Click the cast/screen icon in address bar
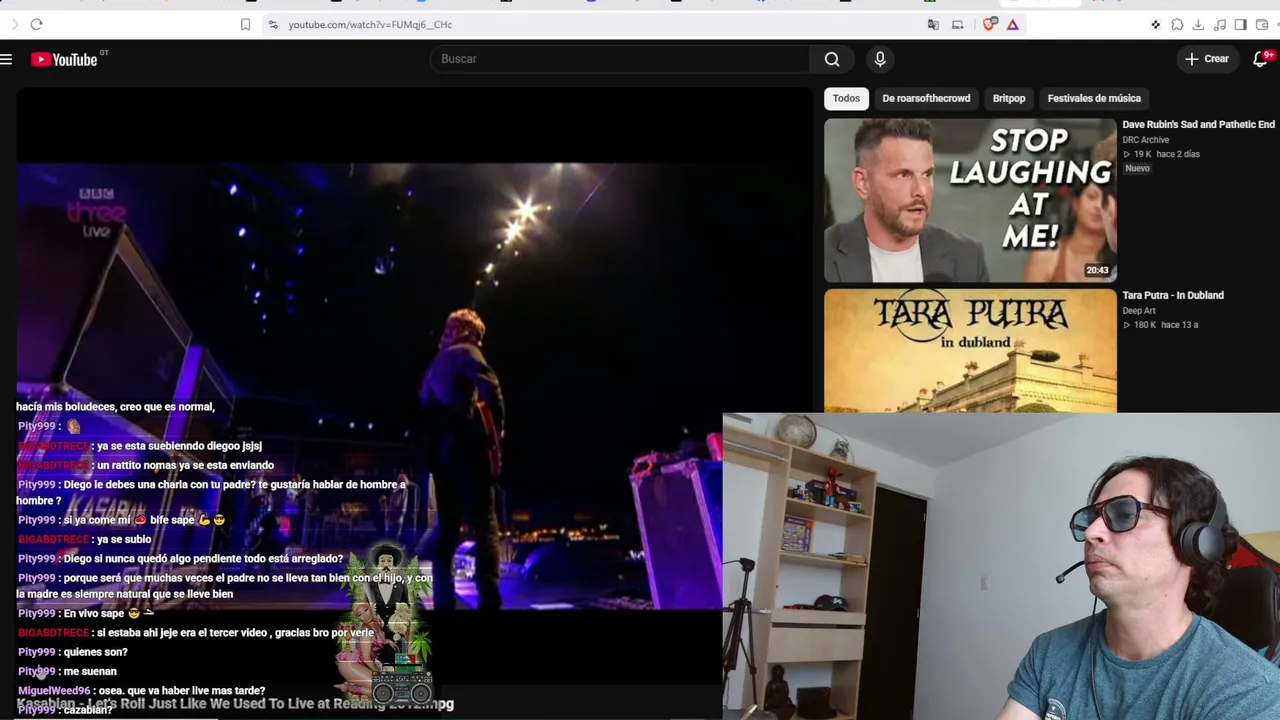This screenshot has width=1280, height=720. (x=958, y=24)
